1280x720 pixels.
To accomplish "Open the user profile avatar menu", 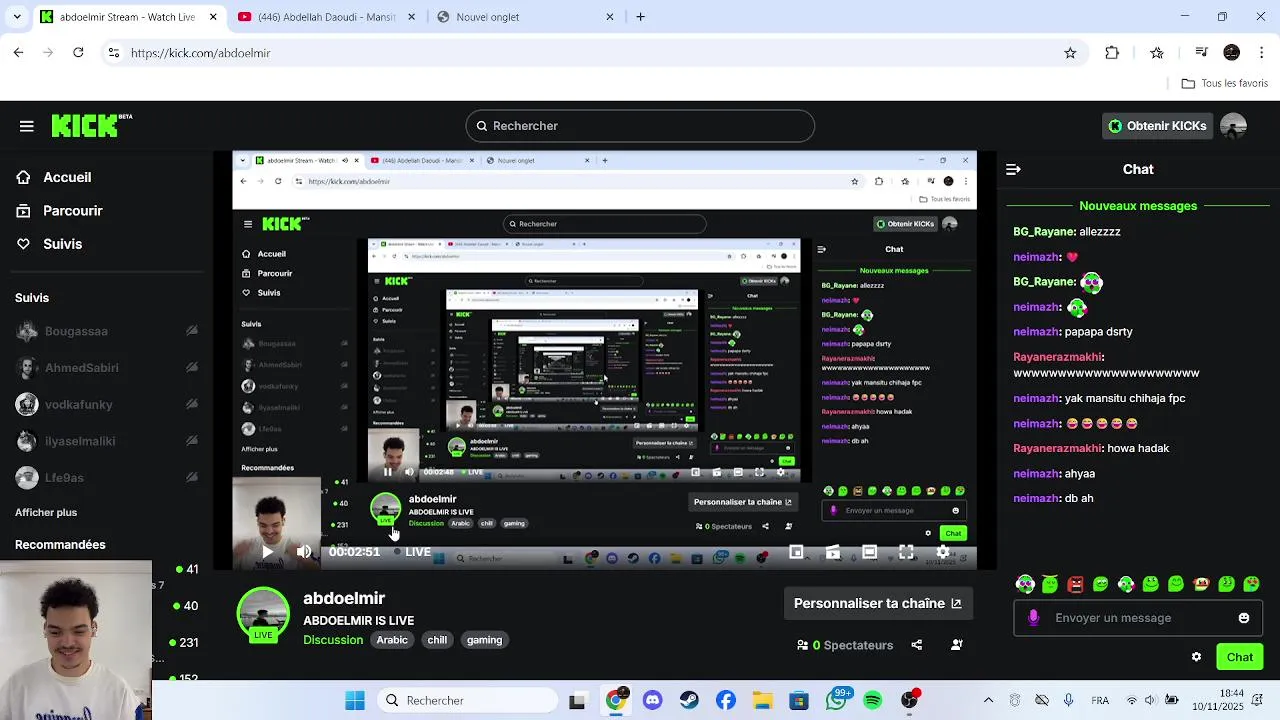I will pyautogui.click(x=1233, y=126).
